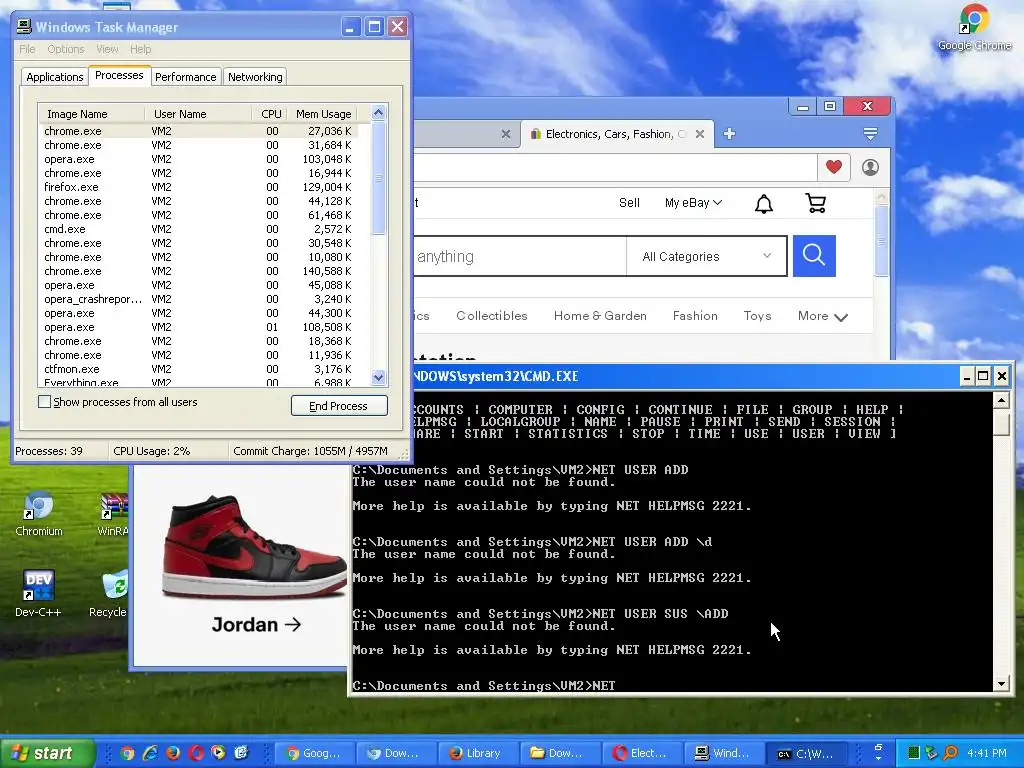
Task: Switch to the Networking tab
Action: (255, 77)
